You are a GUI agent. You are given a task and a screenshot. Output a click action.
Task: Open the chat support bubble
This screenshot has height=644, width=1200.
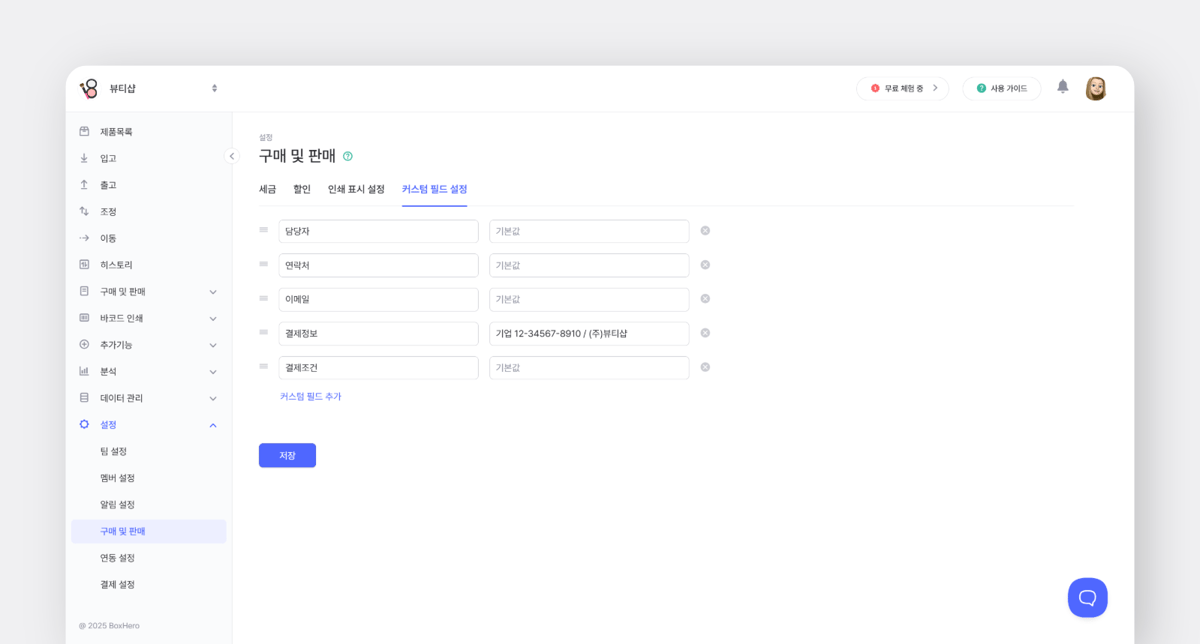coord(1088,597)
